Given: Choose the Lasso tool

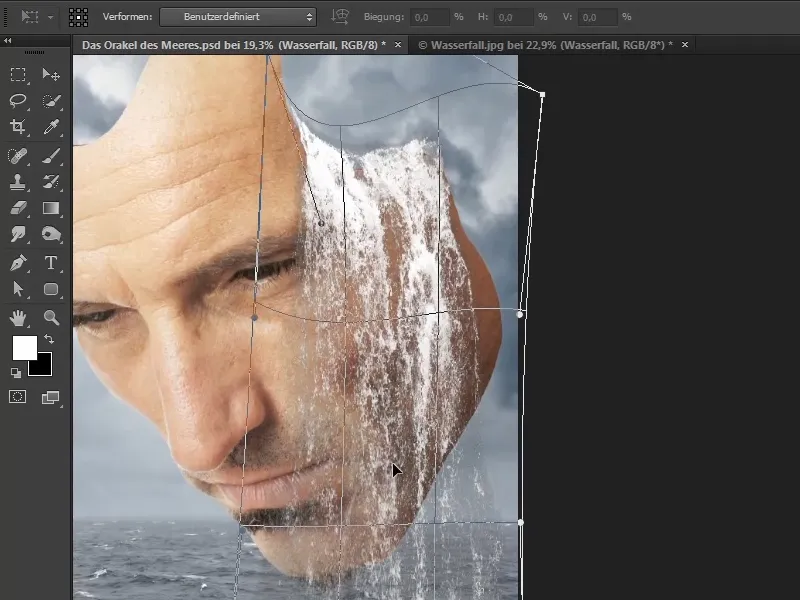Looking at the screenshot, I should (x=18, y=101).
